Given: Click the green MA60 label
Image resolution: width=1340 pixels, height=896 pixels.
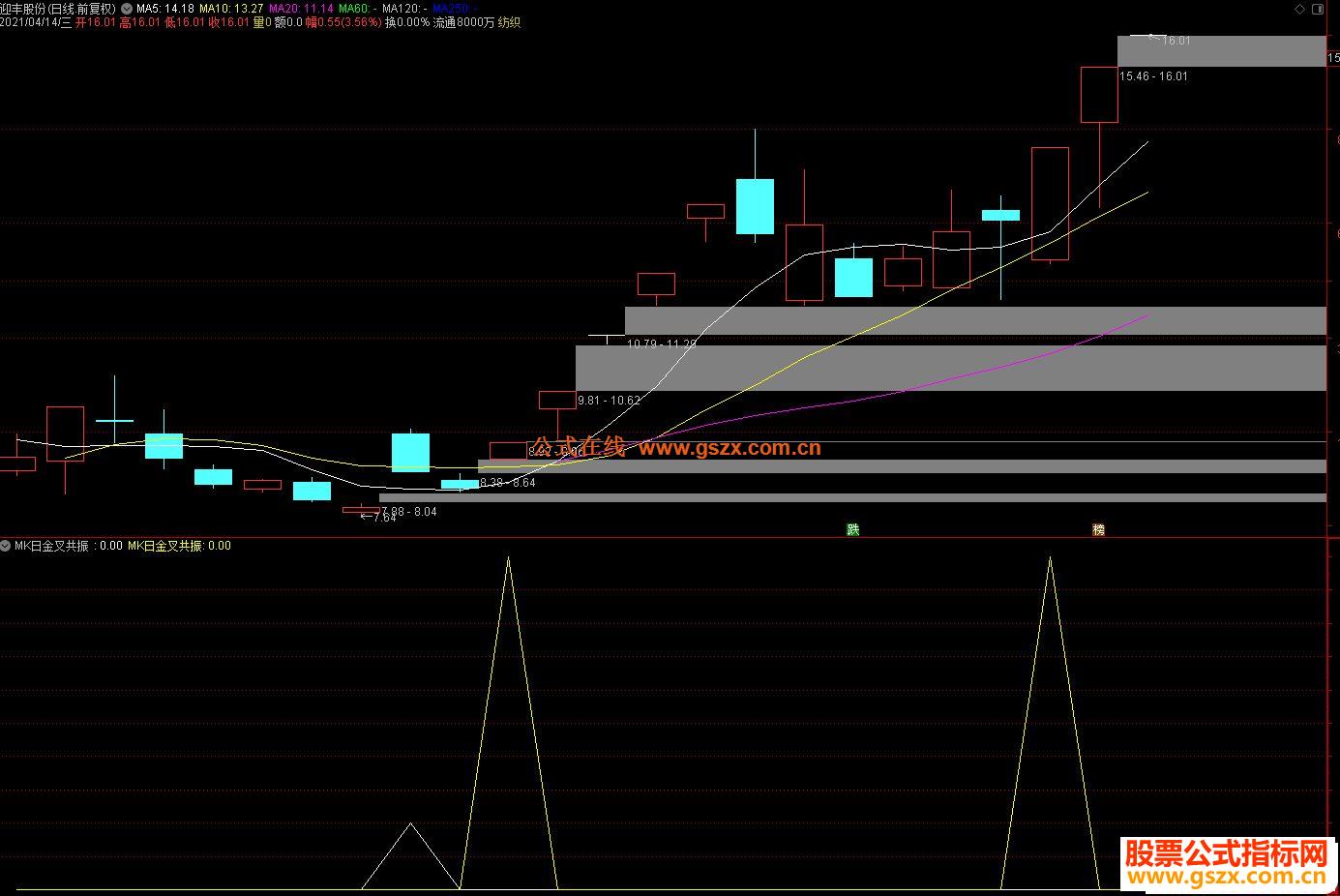Looking at the screenshot, I should click(358, 9).
